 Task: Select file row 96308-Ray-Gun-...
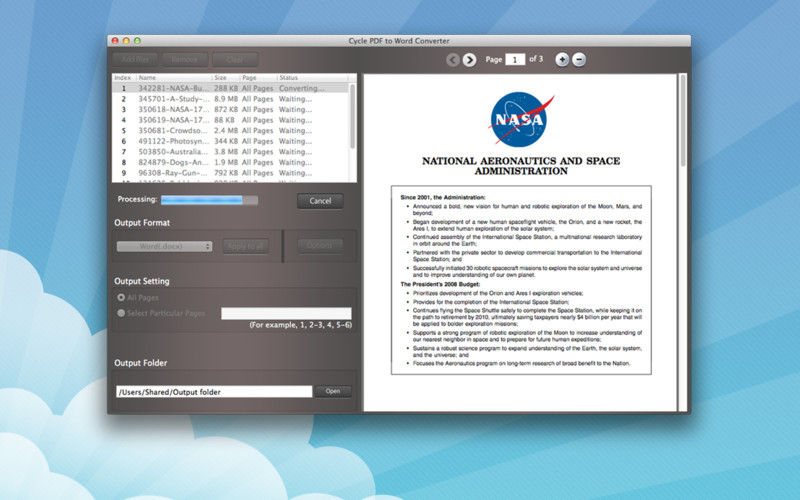coord(231,173)
